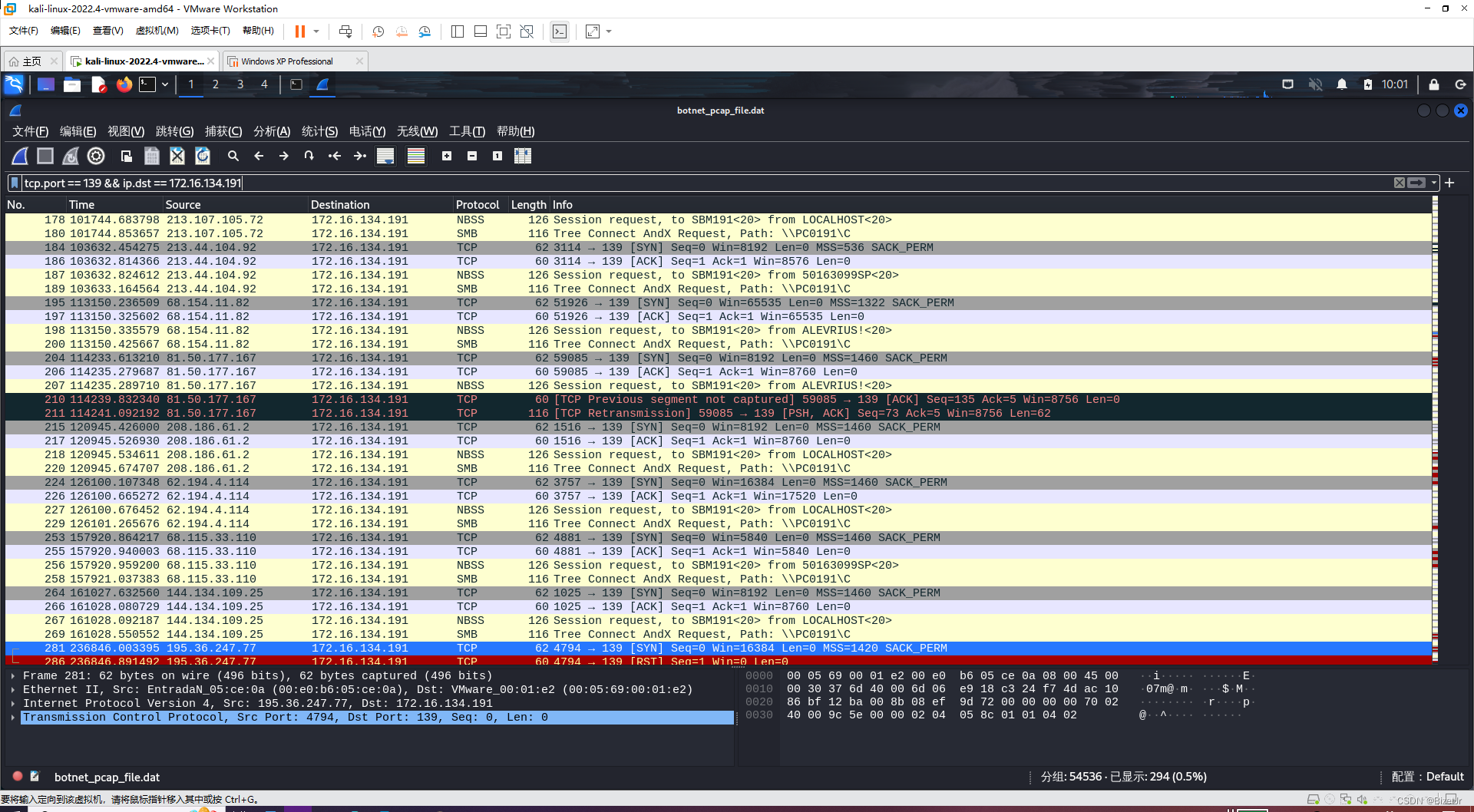Open the recent display filters dropdown
This screenshot has width=1474, height=812.
click(x=1434, y=183)
